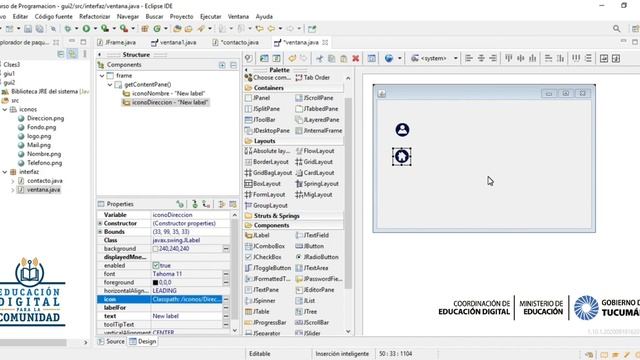Select JTextField in the Palette
Image resolution: width=640 pixels, height=360 pixels.
click(x=312, y=236)
